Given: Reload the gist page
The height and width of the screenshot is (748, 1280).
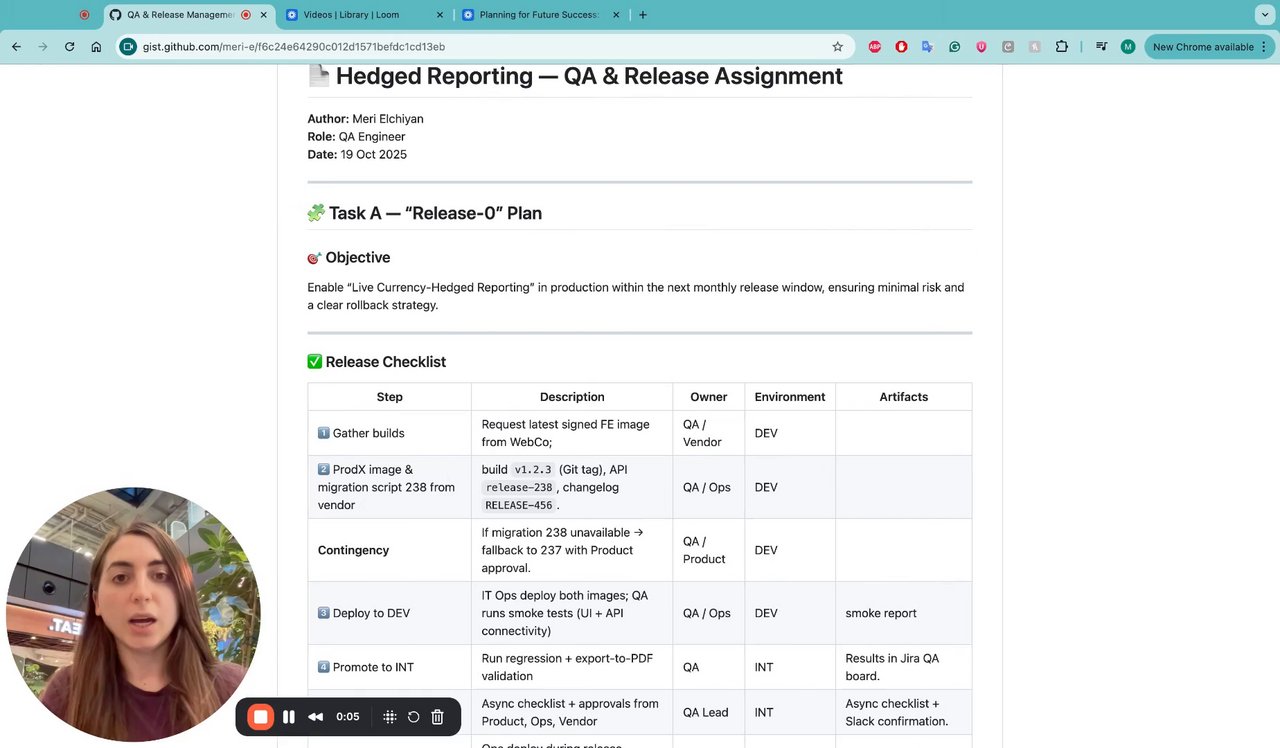Looking at the screenshot, I should point(69,47).
